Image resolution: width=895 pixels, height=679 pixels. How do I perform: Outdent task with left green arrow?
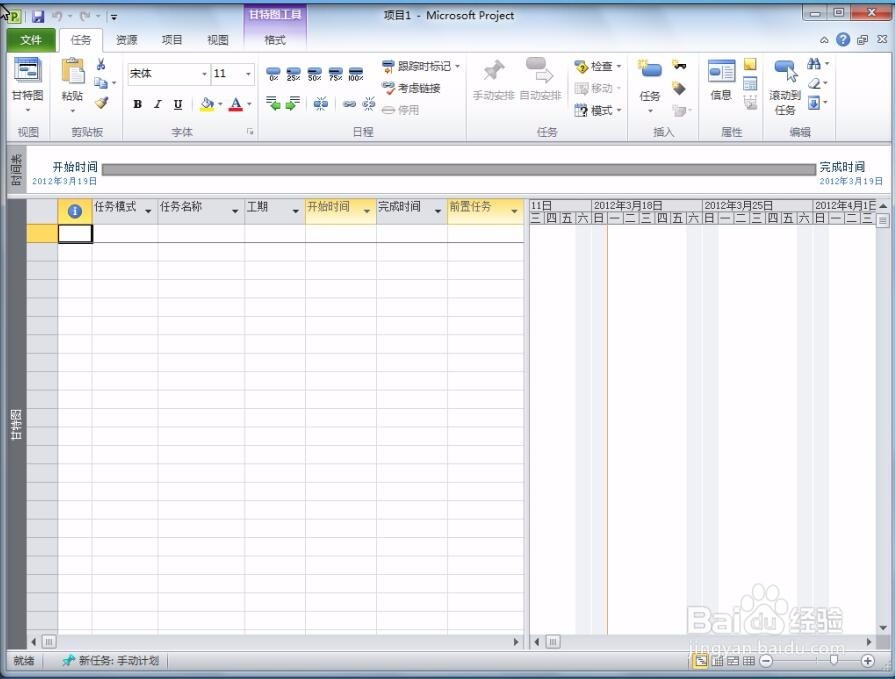point(273,103)
